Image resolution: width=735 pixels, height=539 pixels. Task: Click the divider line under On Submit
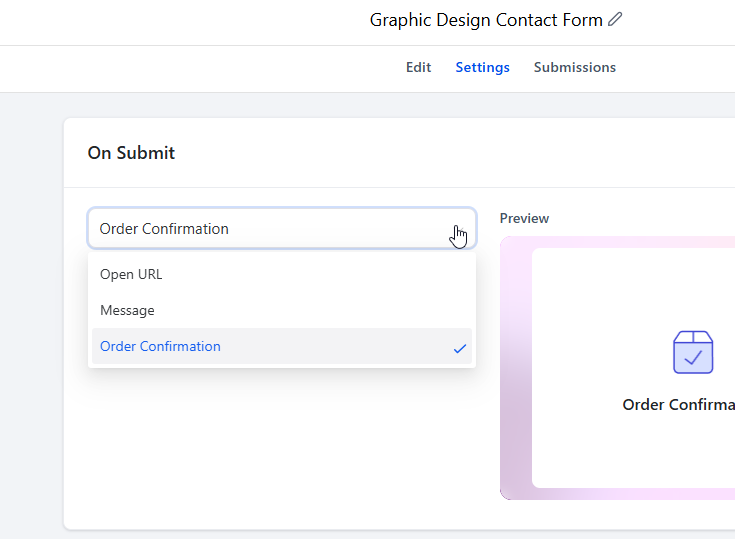coord(399,187)
